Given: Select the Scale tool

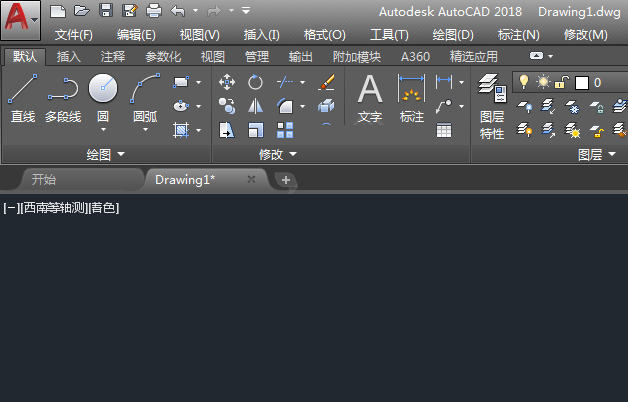Looking at the screenshot, I should [x=256, y=130].
